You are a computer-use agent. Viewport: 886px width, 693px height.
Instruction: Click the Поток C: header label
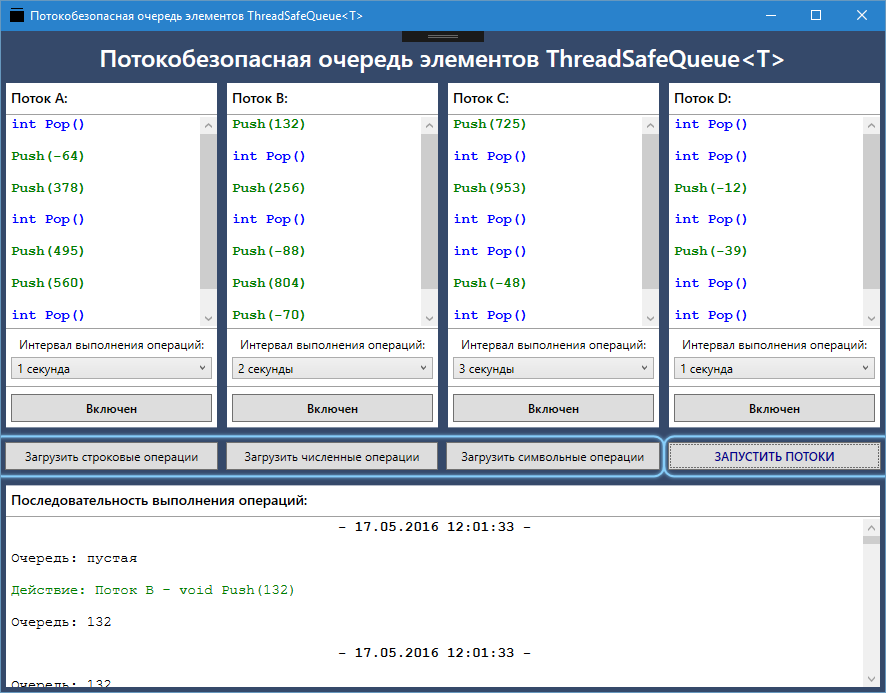coord(481,98)
